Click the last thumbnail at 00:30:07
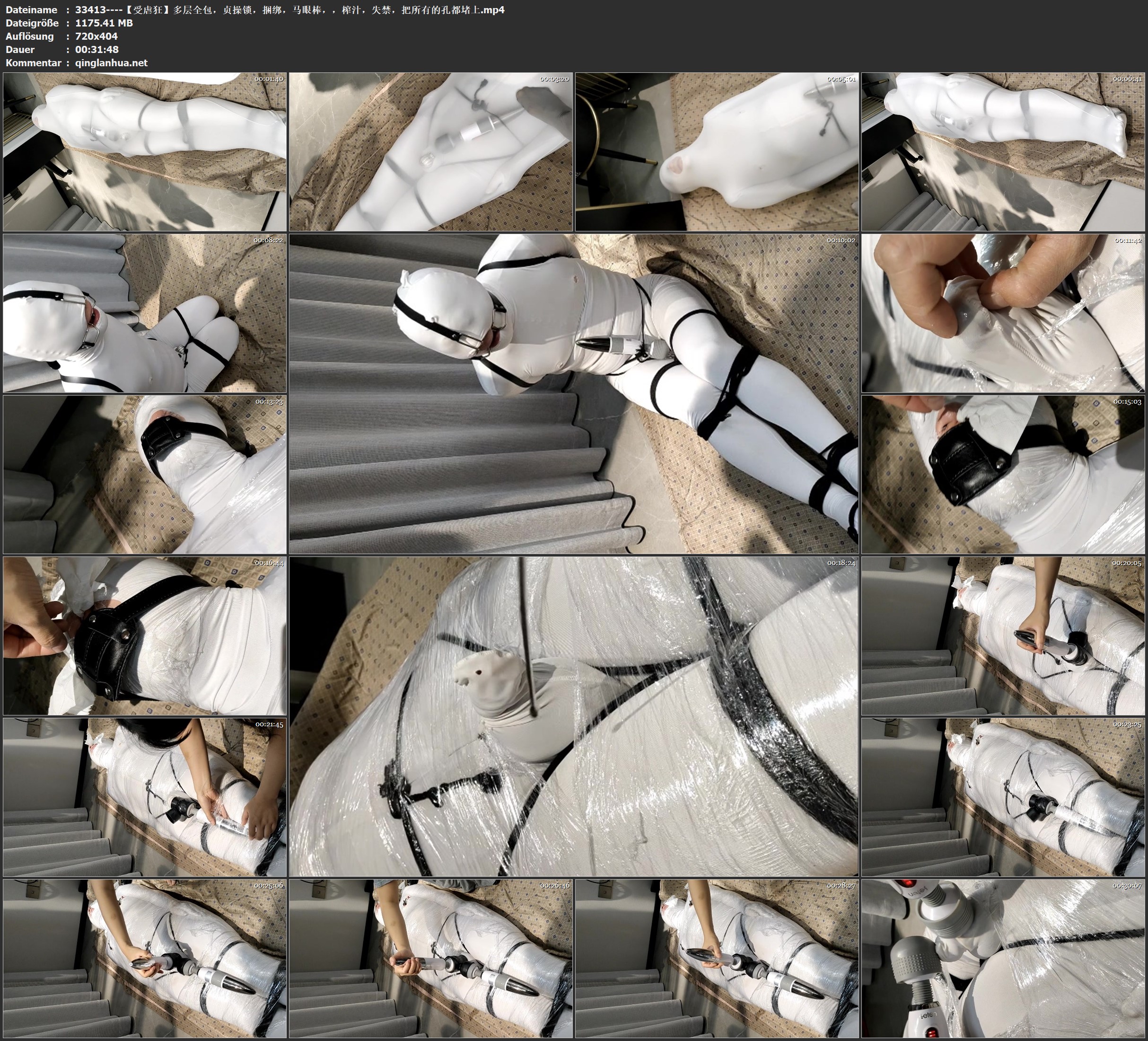 [1003, 958]
